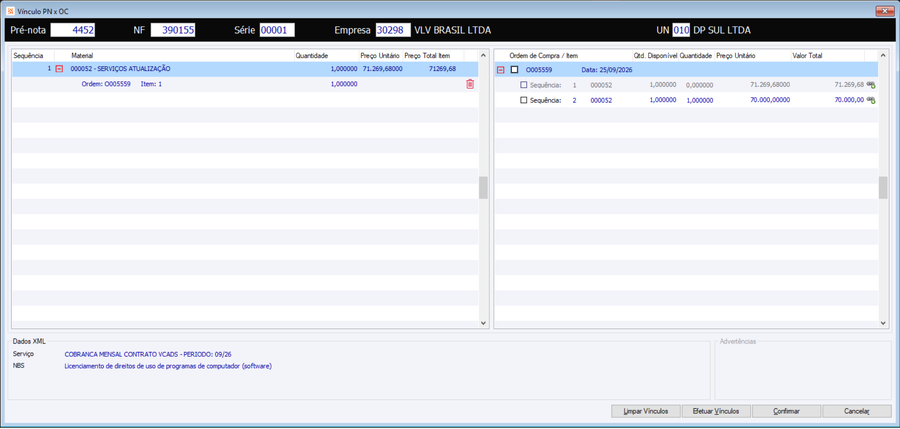Click the UN code field 010
The height and width of the screenshot is (429, 900).
coord(681,30)
